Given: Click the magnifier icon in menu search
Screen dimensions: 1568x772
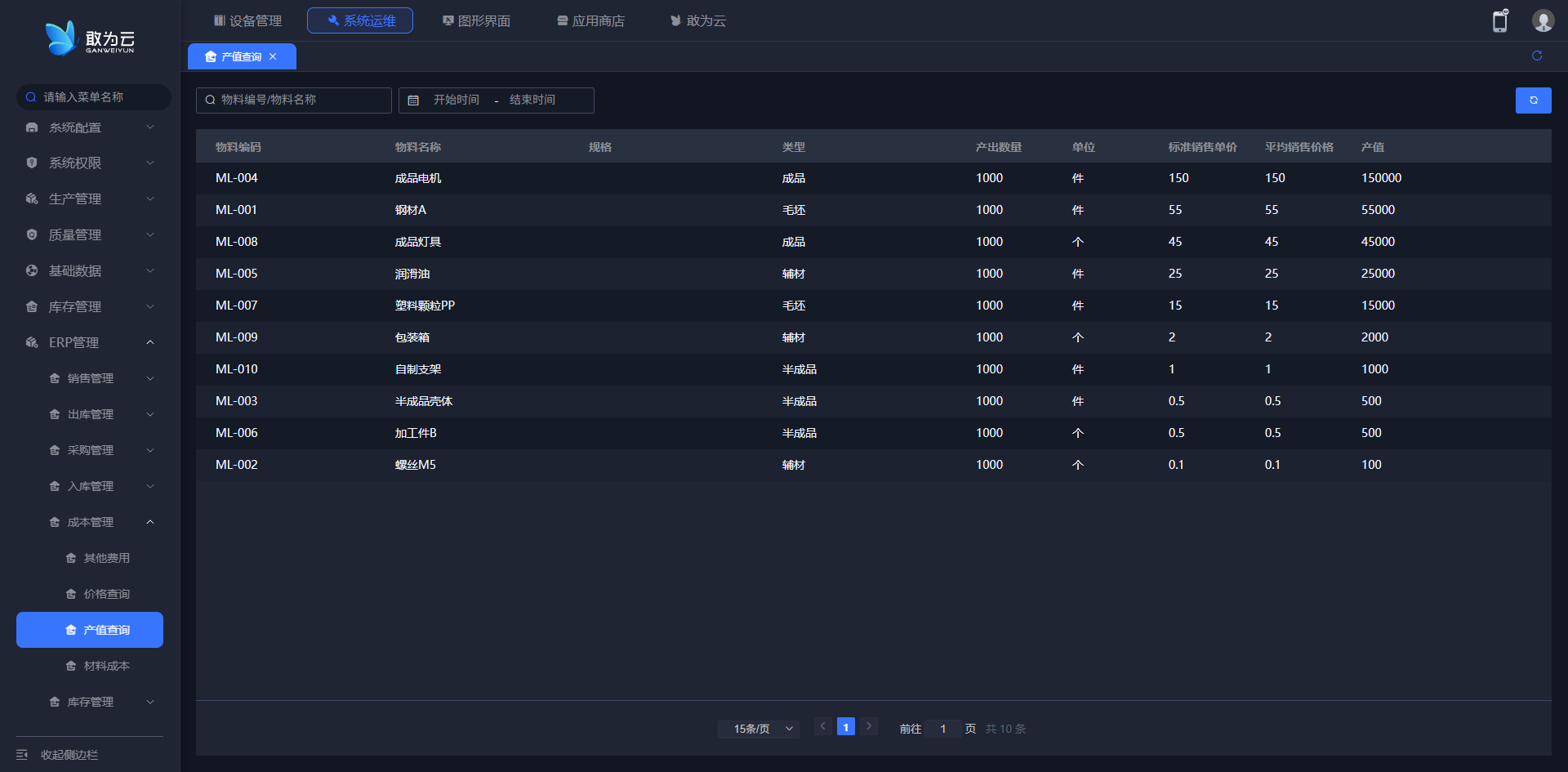Looking at the screenshot, I should pyautogui.click(x=31, y=97).
